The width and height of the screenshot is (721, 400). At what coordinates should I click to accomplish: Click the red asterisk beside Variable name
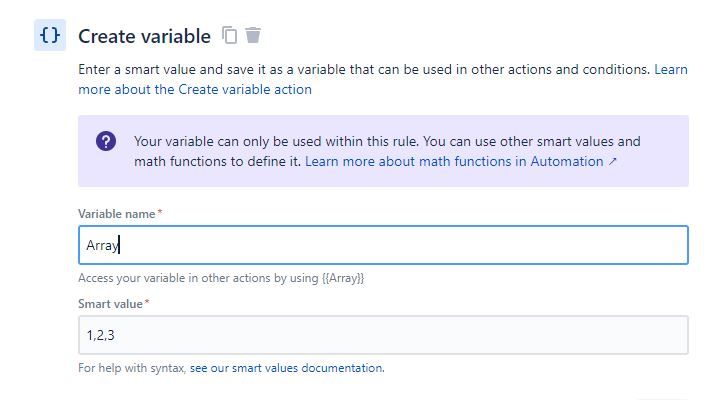[x=160, y=212]
